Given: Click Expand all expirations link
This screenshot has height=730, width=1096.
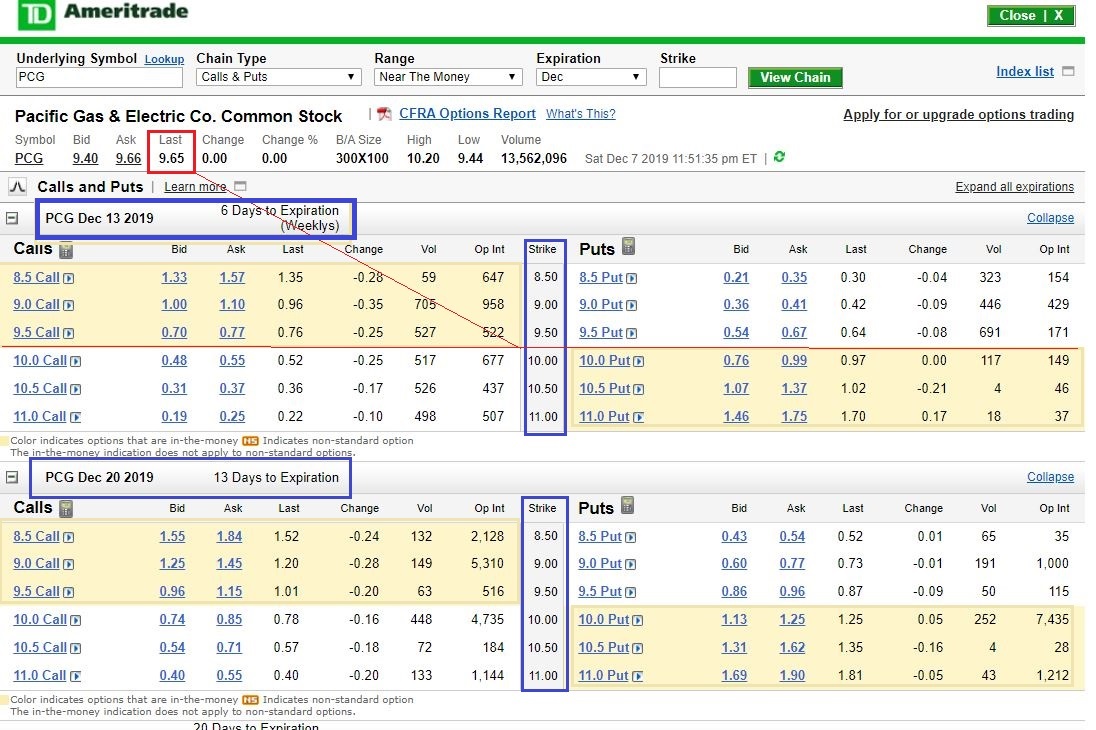Looking at the screenshot, I should tap(1014, 187).
